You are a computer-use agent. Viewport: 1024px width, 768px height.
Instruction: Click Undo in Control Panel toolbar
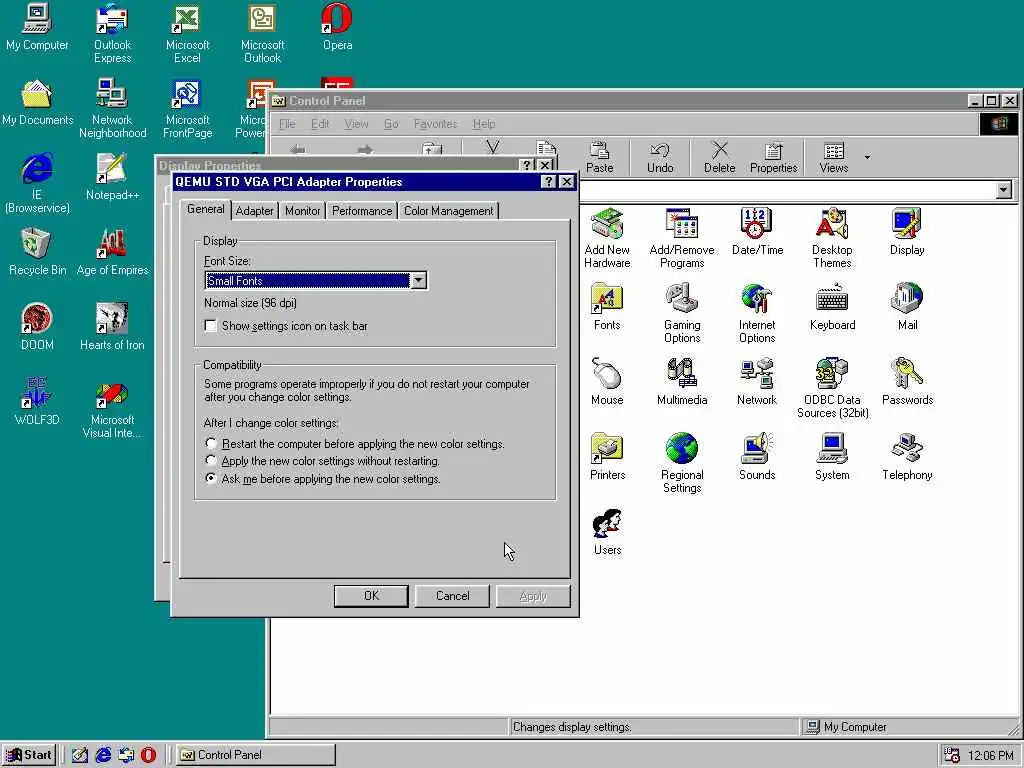tap(660, 157)
